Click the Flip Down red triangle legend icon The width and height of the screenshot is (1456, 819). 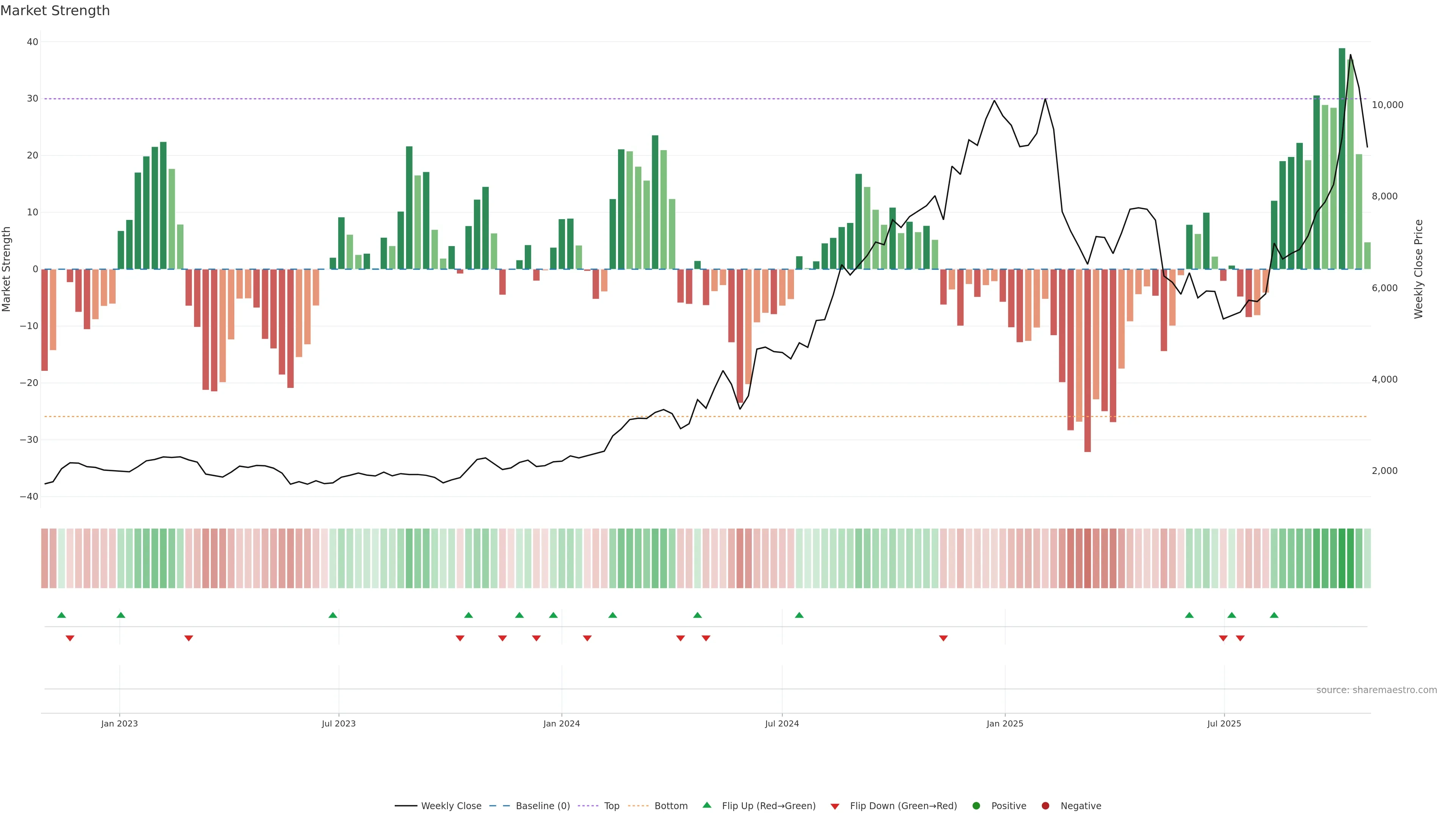(835, 806)
